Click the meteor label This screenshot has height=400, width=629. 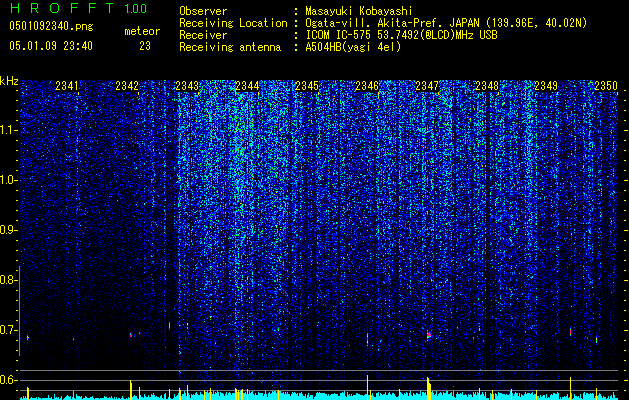point(142,31)
